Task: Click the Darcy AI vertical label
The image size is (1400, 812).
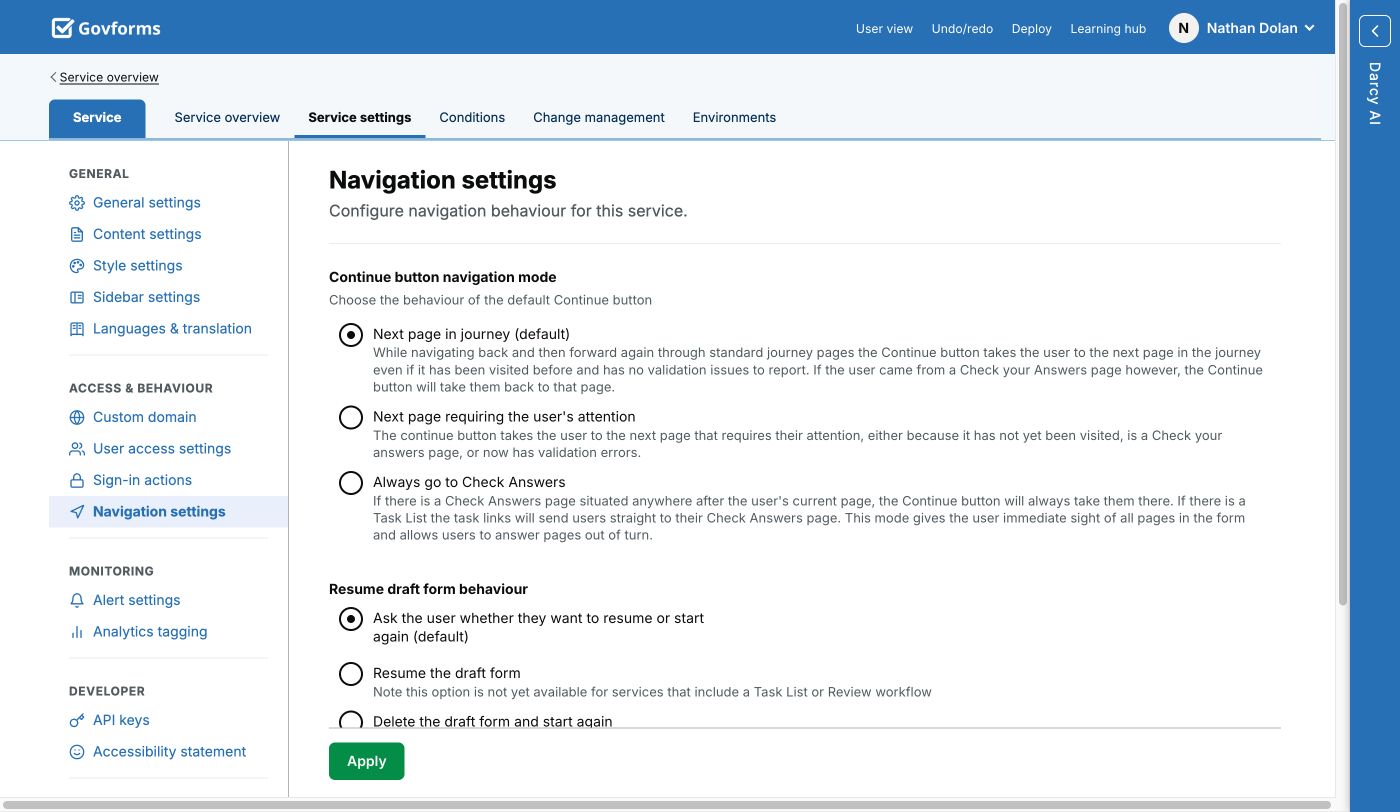Action: click(1375, 94)
